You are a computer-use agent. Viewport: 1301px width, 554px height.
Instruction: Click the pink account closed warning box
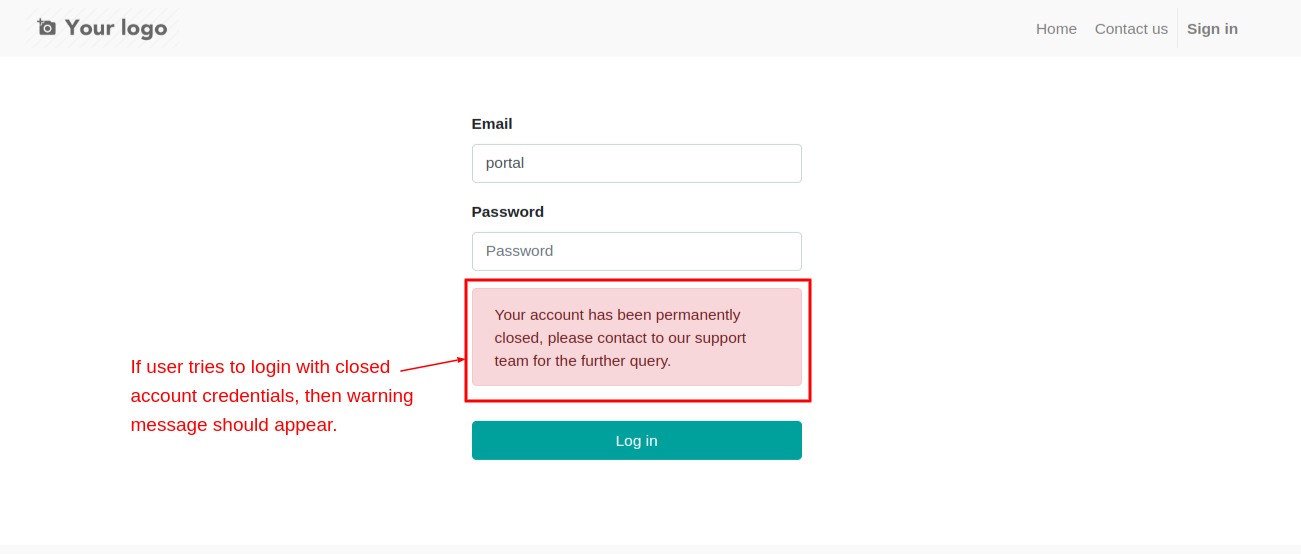click(636, 337)
